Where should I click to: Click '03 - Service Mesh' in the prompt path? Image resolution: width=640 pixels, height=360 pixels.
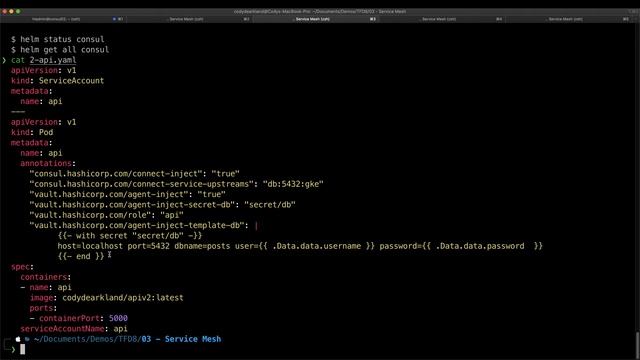(x=181, y=339)
